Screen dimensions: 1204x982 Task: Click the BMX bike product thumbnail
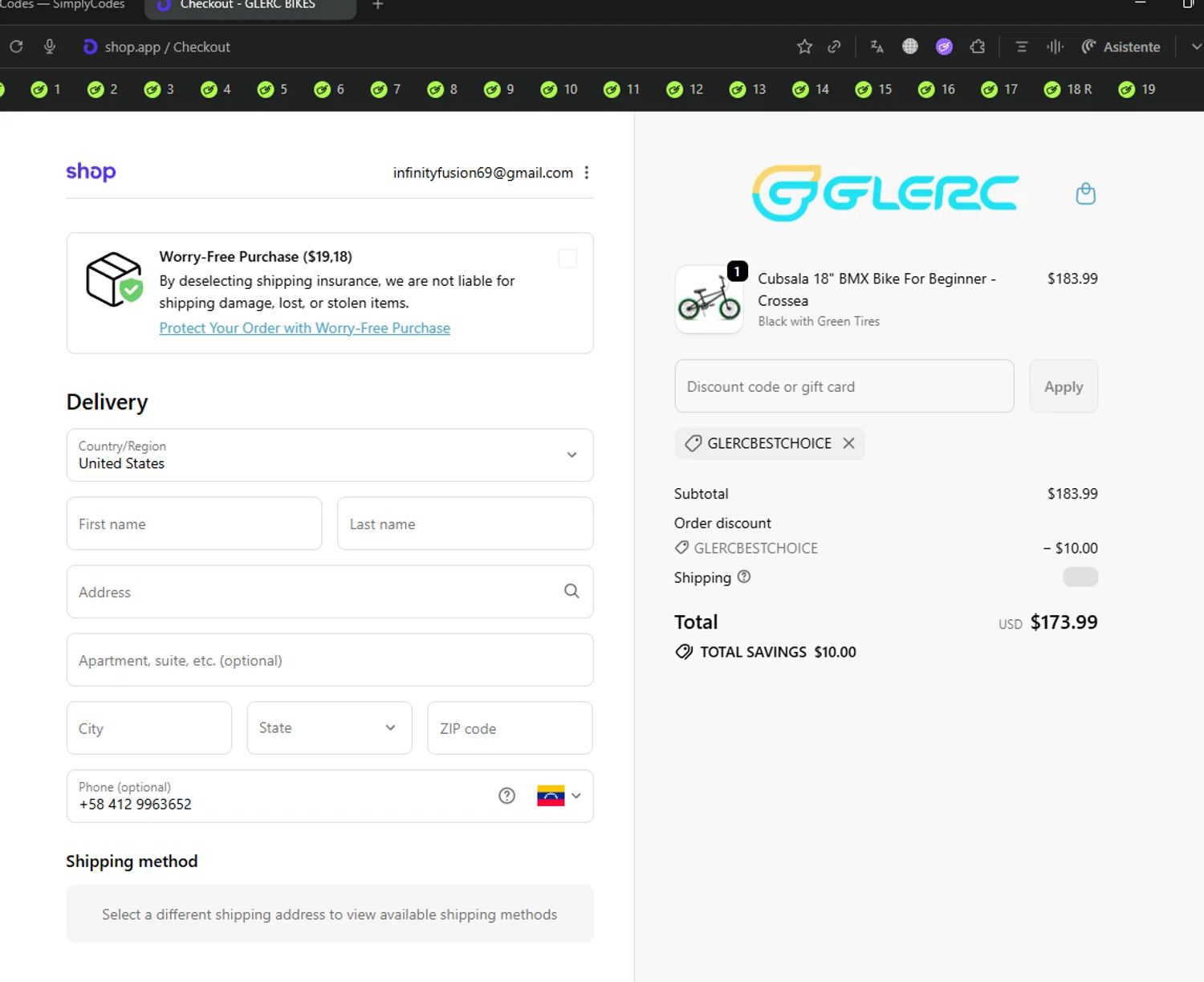(x=710, y=299)
